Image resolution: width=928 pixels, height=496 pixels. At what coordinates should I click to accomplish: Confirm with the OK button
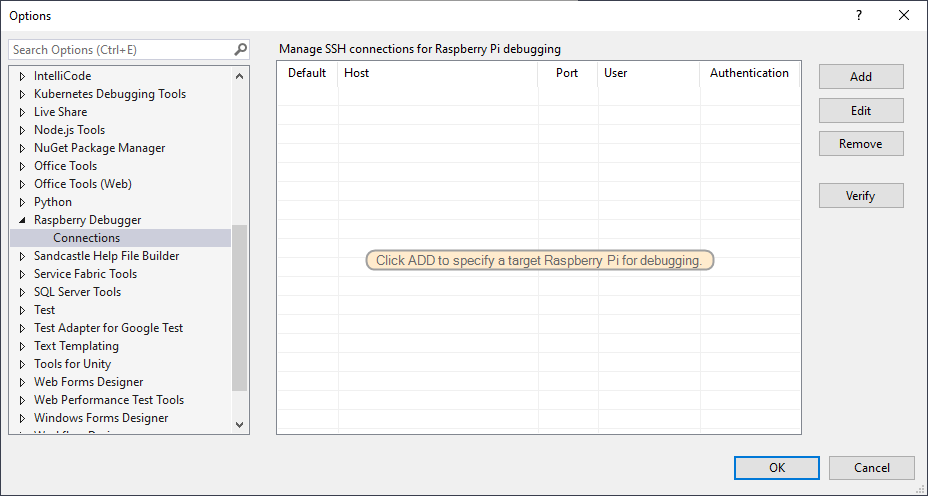(x=776, y=467)
